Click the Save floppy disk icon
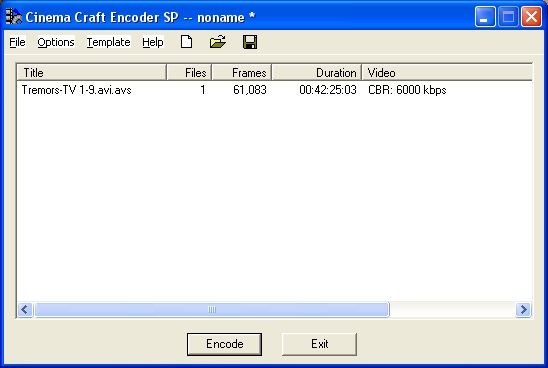This screenshot has width=548, height=368. tap(250, 42)
